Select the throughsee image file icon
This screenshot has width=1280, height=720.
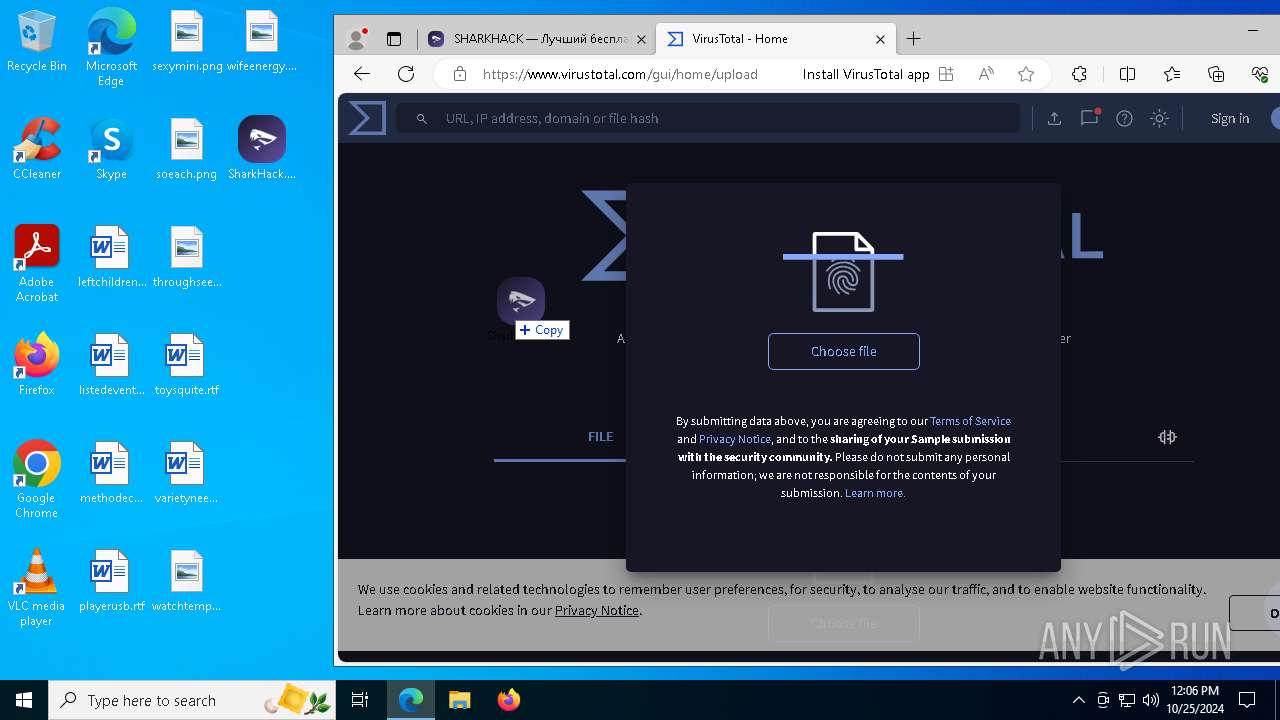tap(187, 257)
